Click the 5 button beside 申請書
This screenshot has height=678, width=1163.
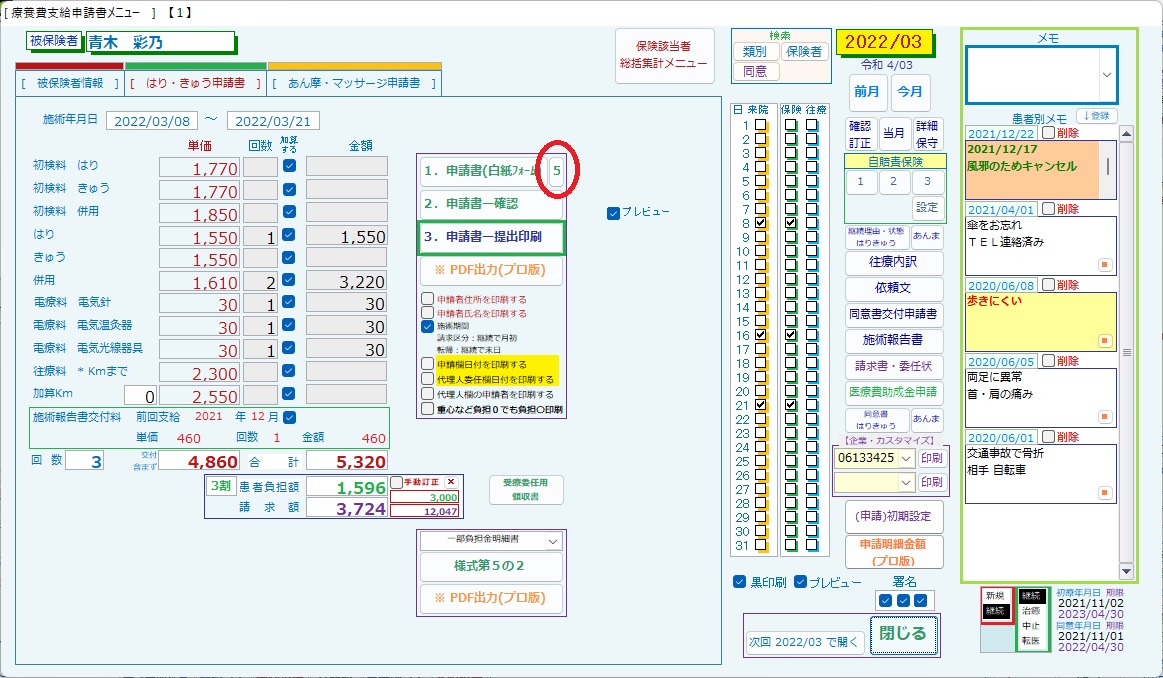point(556,171)
